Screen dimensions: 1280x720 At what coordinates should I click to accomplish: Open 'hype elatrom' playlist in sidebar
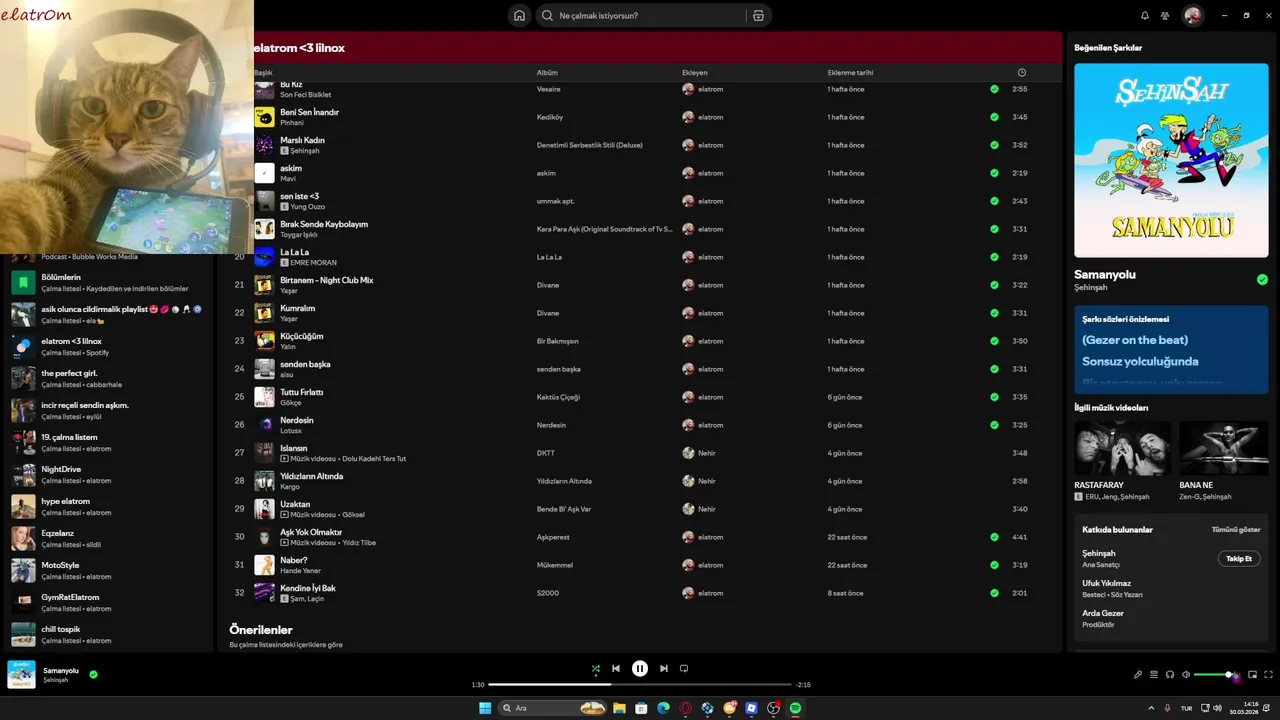(x=107, y=507)
